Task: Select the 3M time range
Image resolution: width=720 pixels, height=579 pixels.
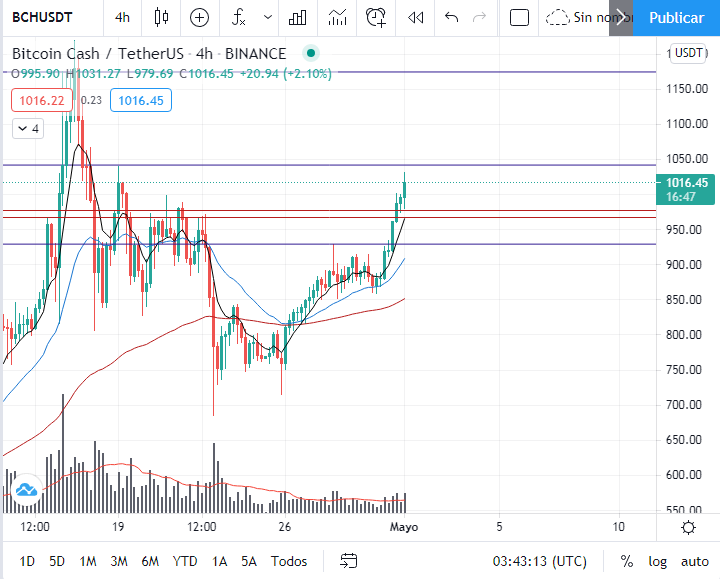Action: point(118,561)
